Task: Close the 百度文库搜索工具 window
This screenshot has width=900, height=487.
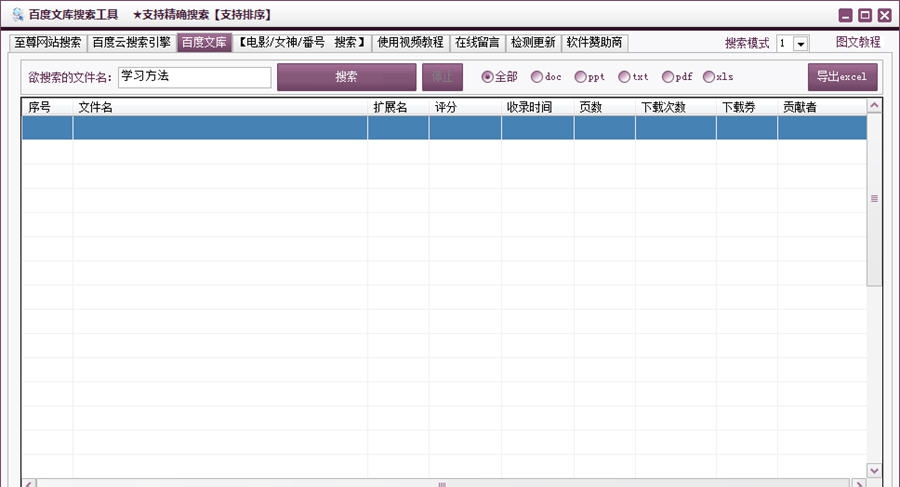Action: (885, 15)
